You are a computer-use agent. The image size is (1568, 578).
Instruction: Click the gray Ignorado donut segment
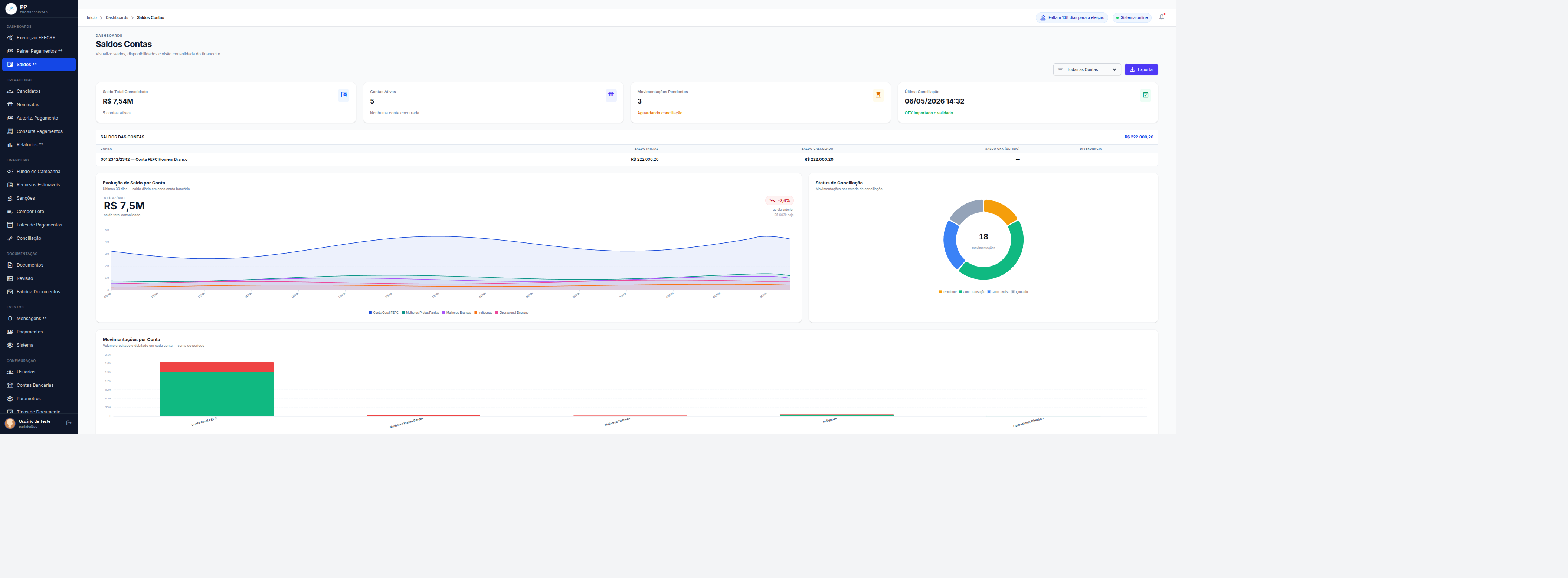point(965,209)
